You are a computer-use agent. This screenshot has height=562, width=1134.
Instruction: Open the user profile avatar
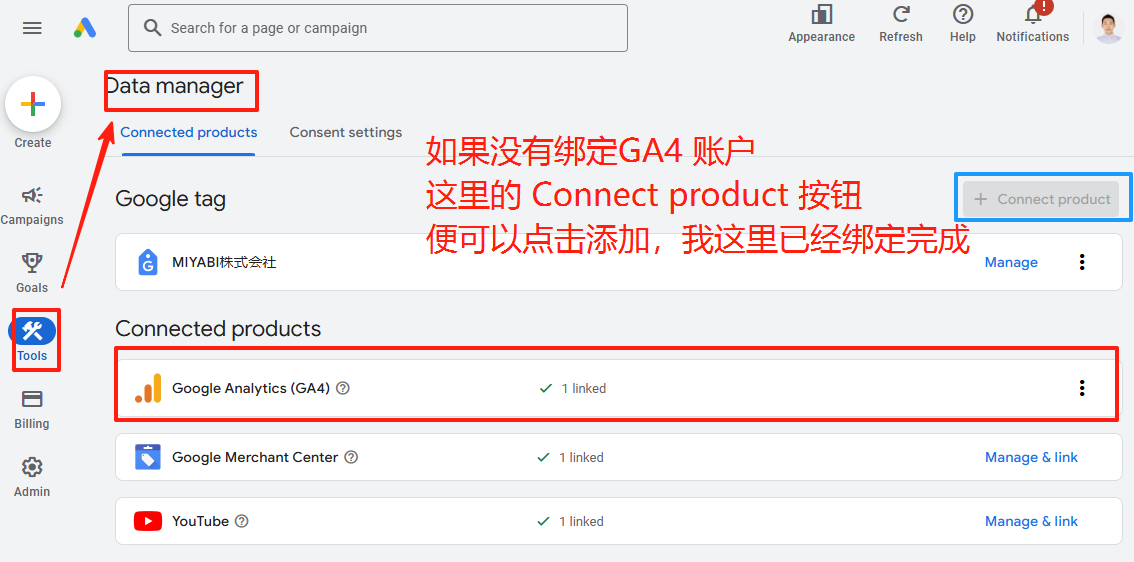[x=1109, y=27]
